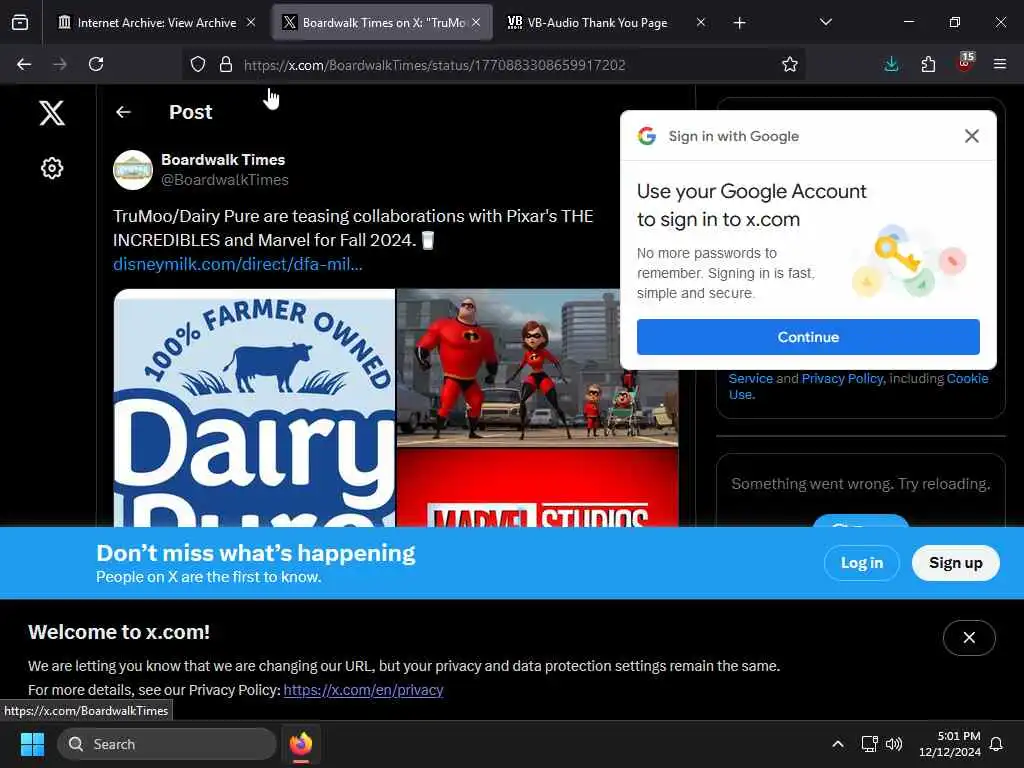Dismiss the Welcome to x.com banner
The image size is (1024, 768).
point(969,637)
